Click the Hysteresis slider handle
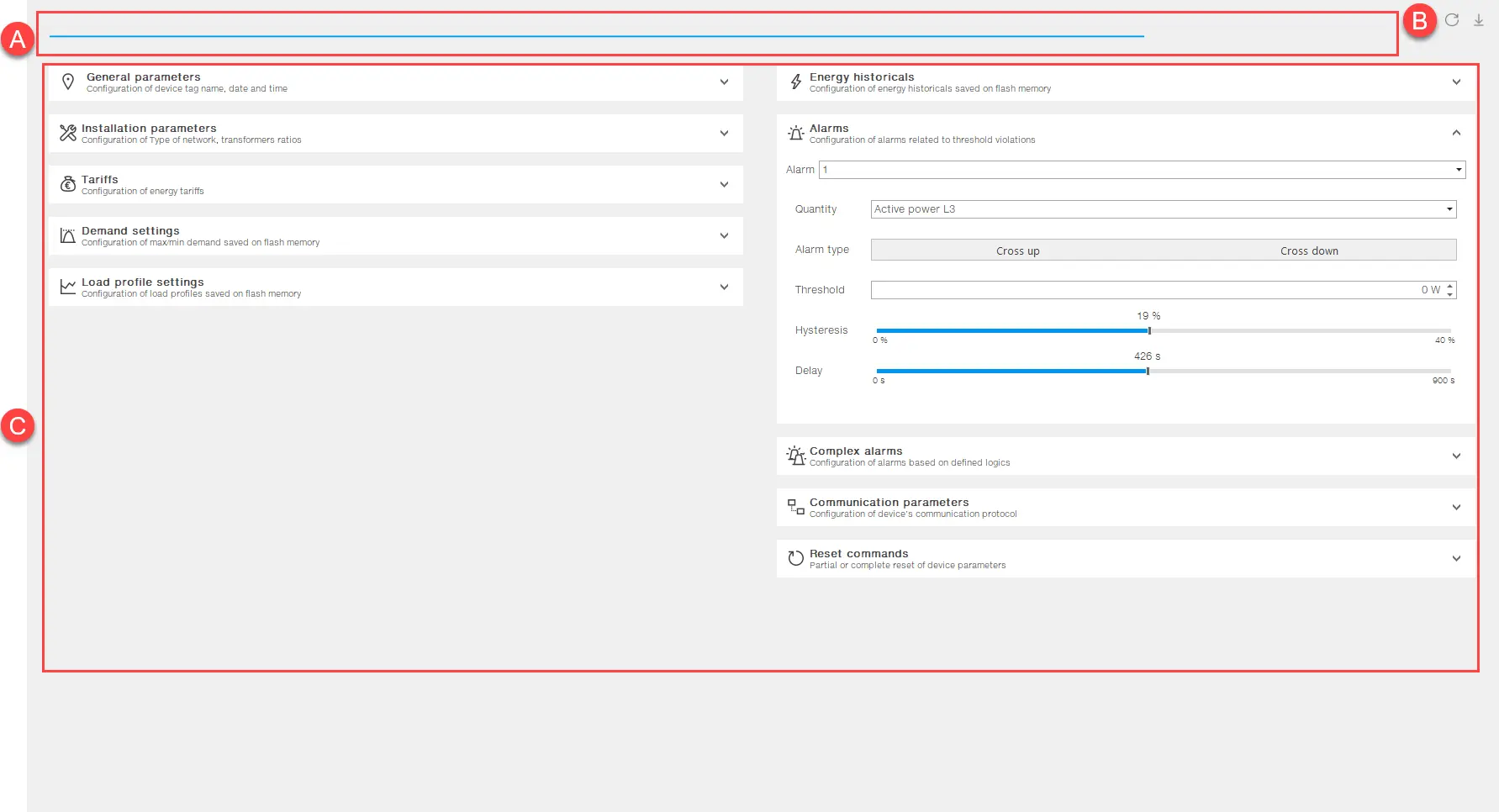 1149,331
